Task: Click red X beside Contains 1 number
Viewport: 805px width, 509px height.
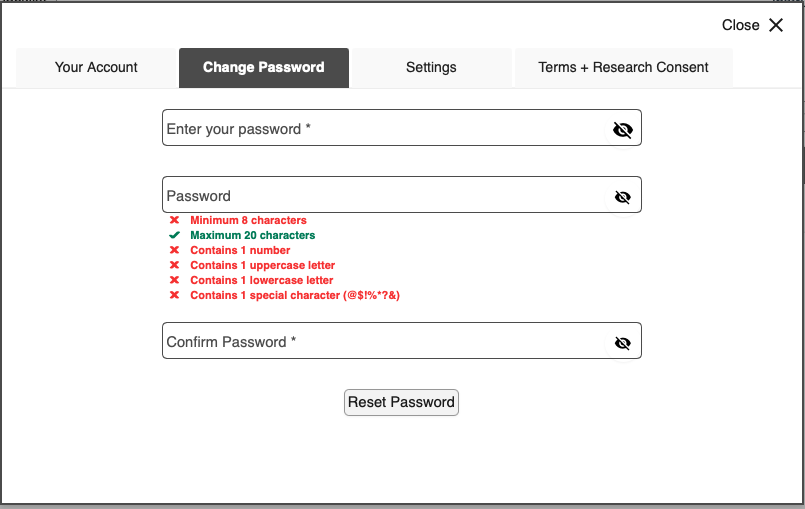Action: (175, 250)
